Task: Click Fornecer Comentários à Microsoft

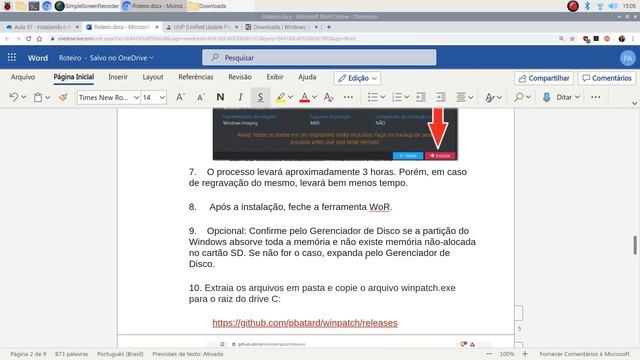Action: point(584,354)
